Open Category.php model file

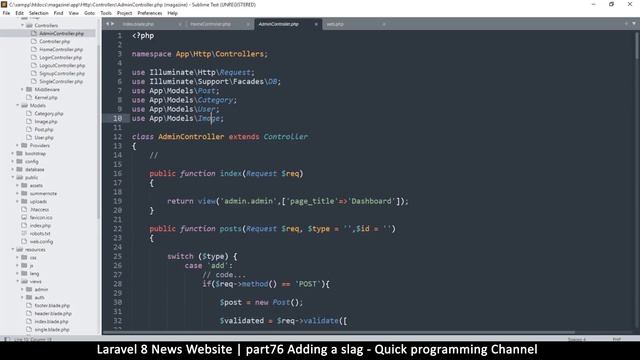click(49, 113)
